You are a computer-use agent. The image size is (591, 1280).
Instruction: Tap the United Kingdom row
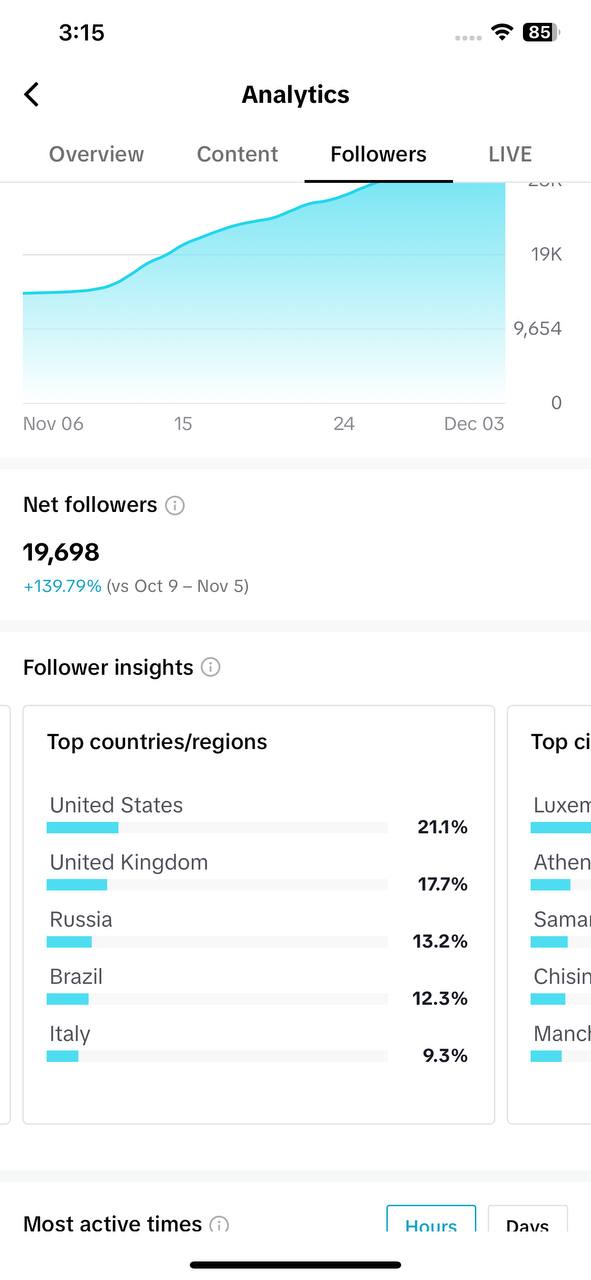coord(258,872)
